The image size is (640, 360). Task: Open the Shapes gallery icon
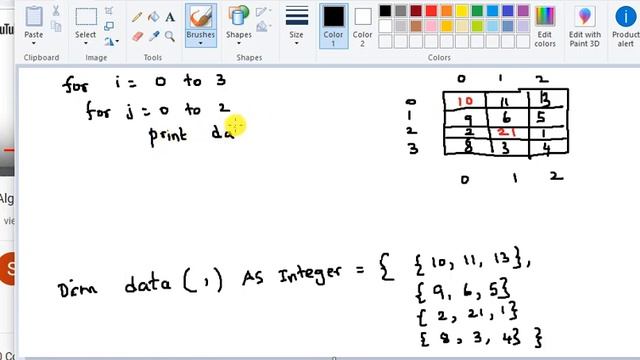pos(239,16)
